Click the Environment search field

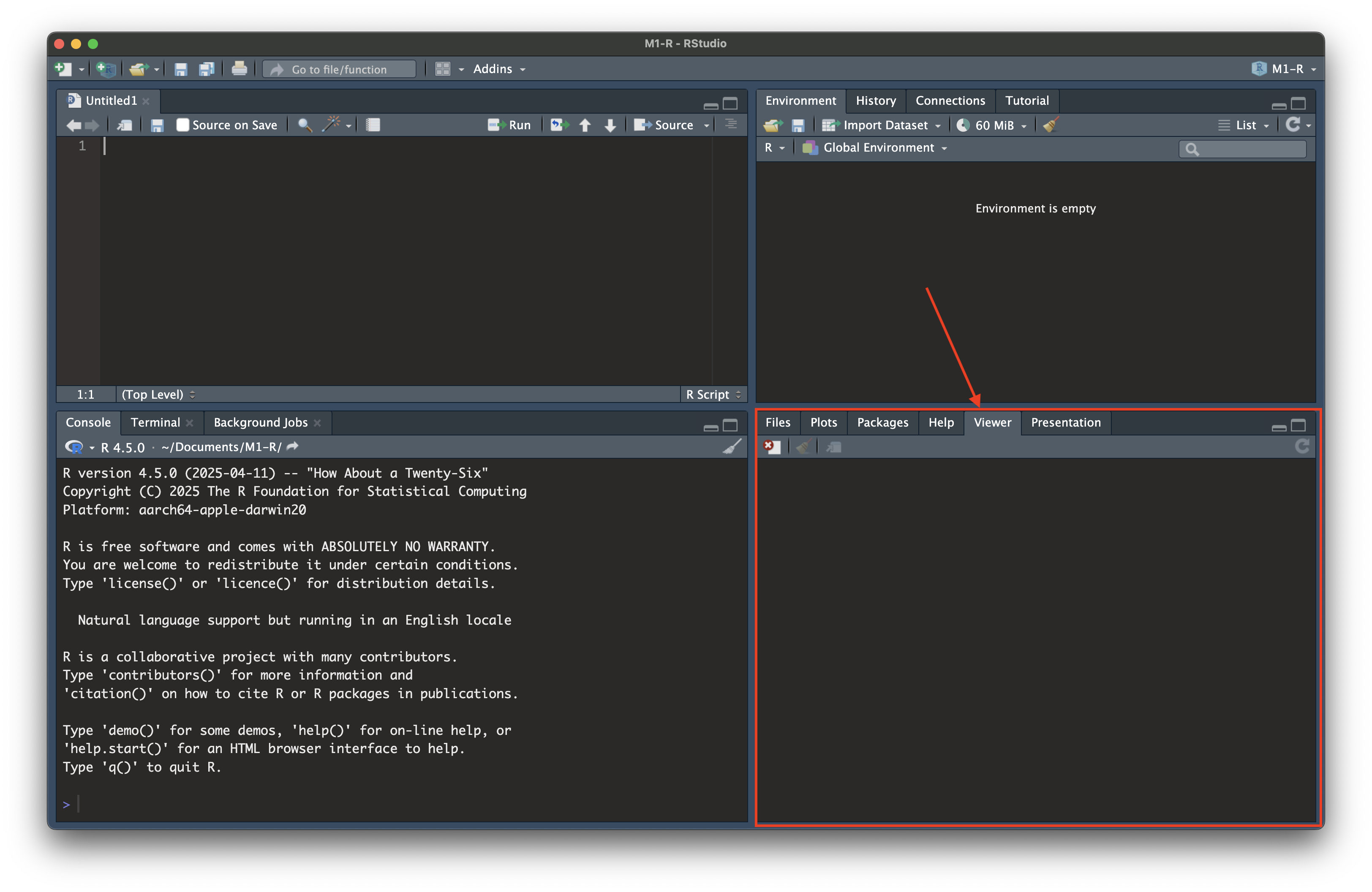1242,149
